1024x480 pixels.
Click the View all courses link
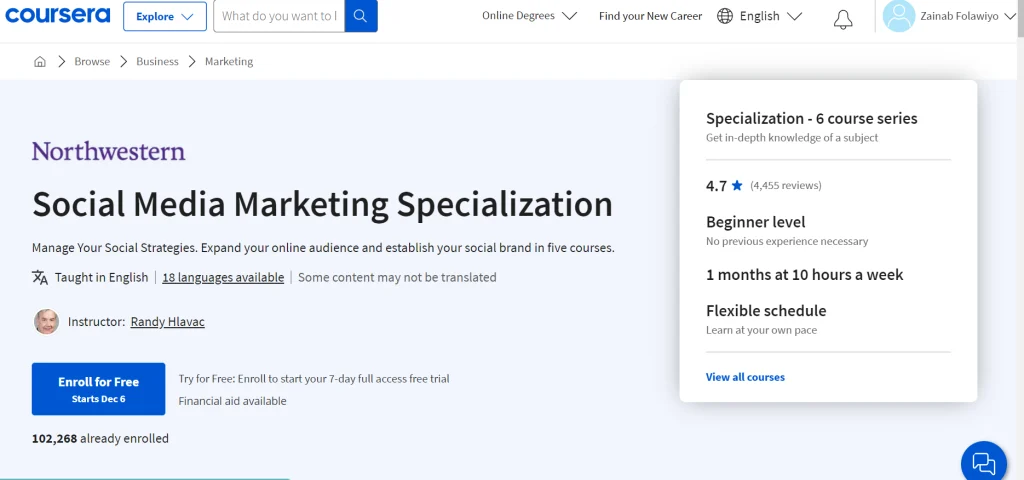pos(745,377)
